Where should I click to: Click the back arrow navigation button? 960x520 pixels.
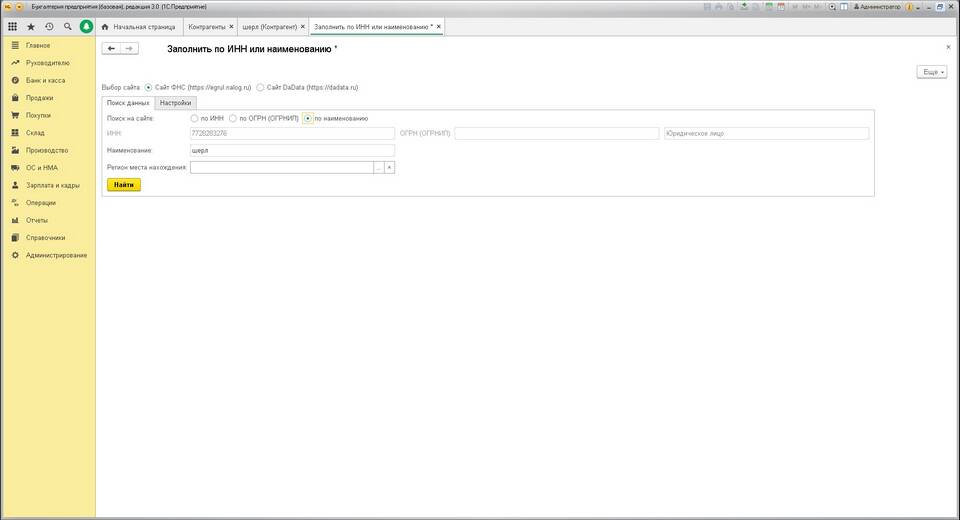(111, 48)
